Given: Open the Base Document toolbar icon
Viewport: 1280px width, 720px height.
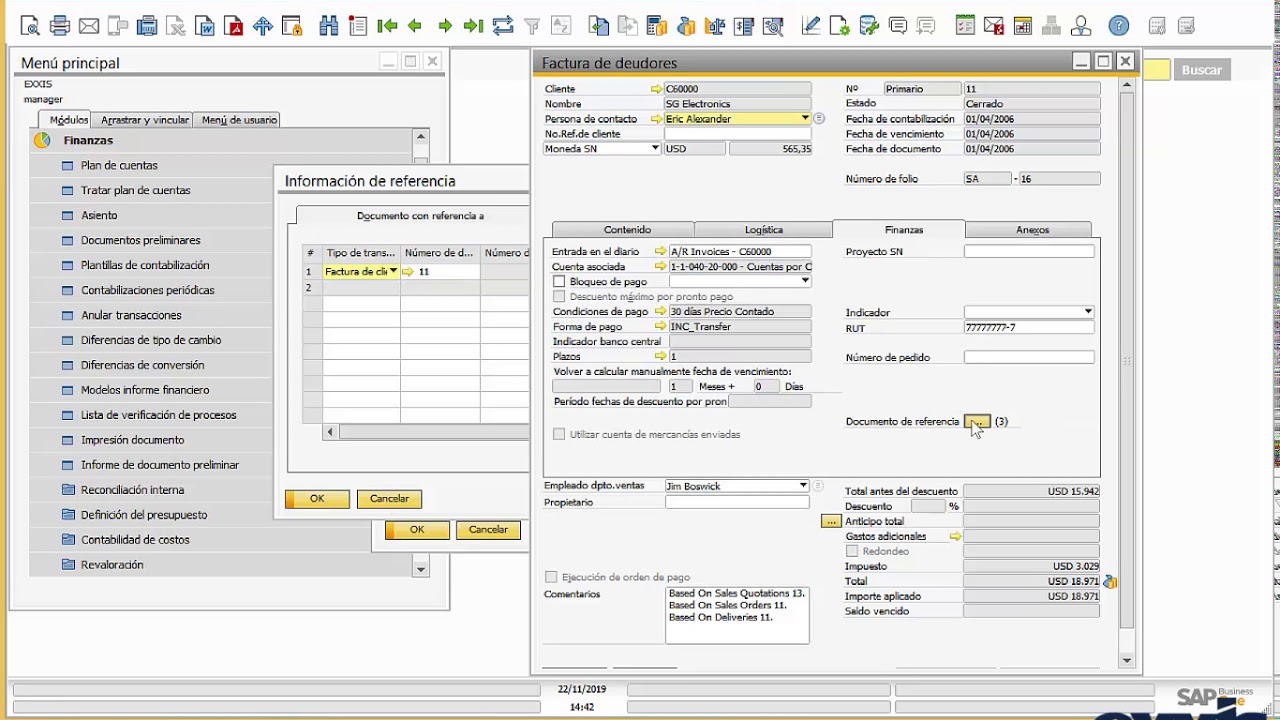Looking at the screenshot, I should (x=599, y=26).
